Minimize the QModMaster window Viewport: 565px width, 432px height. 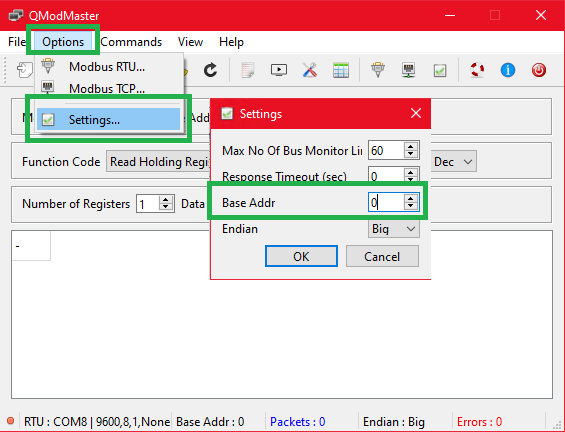point(450,15)
